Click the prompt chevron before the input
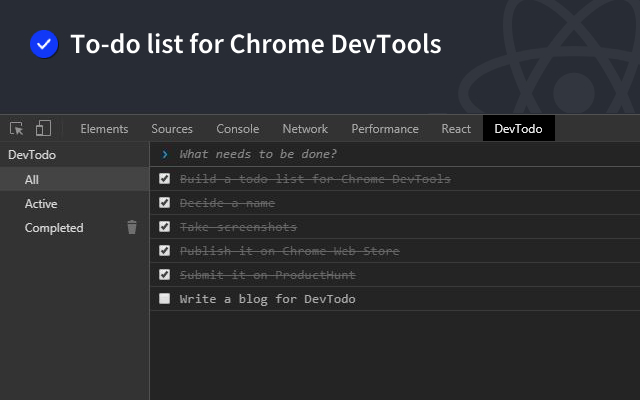The width and height of the screenshot is (640, 400). pos(165,154)
